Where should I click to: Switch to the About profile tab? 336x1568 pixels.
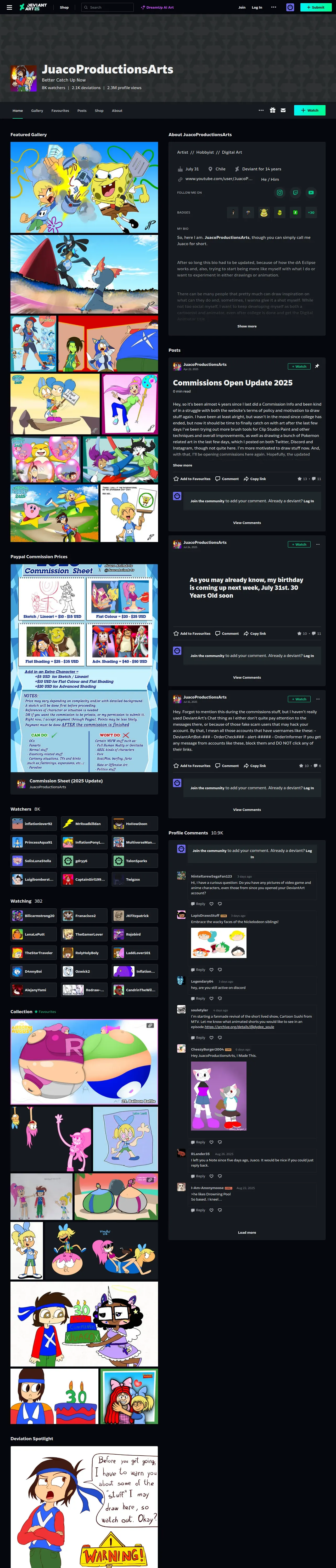coord(117,111)
